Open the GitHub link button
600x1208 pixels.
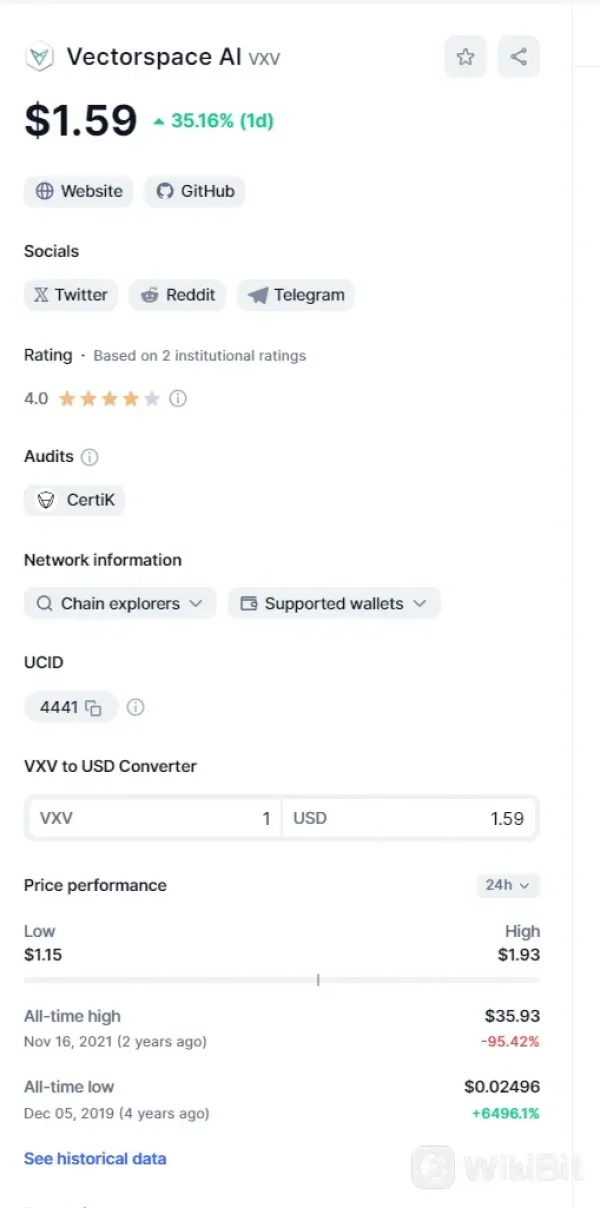[195, 191]
